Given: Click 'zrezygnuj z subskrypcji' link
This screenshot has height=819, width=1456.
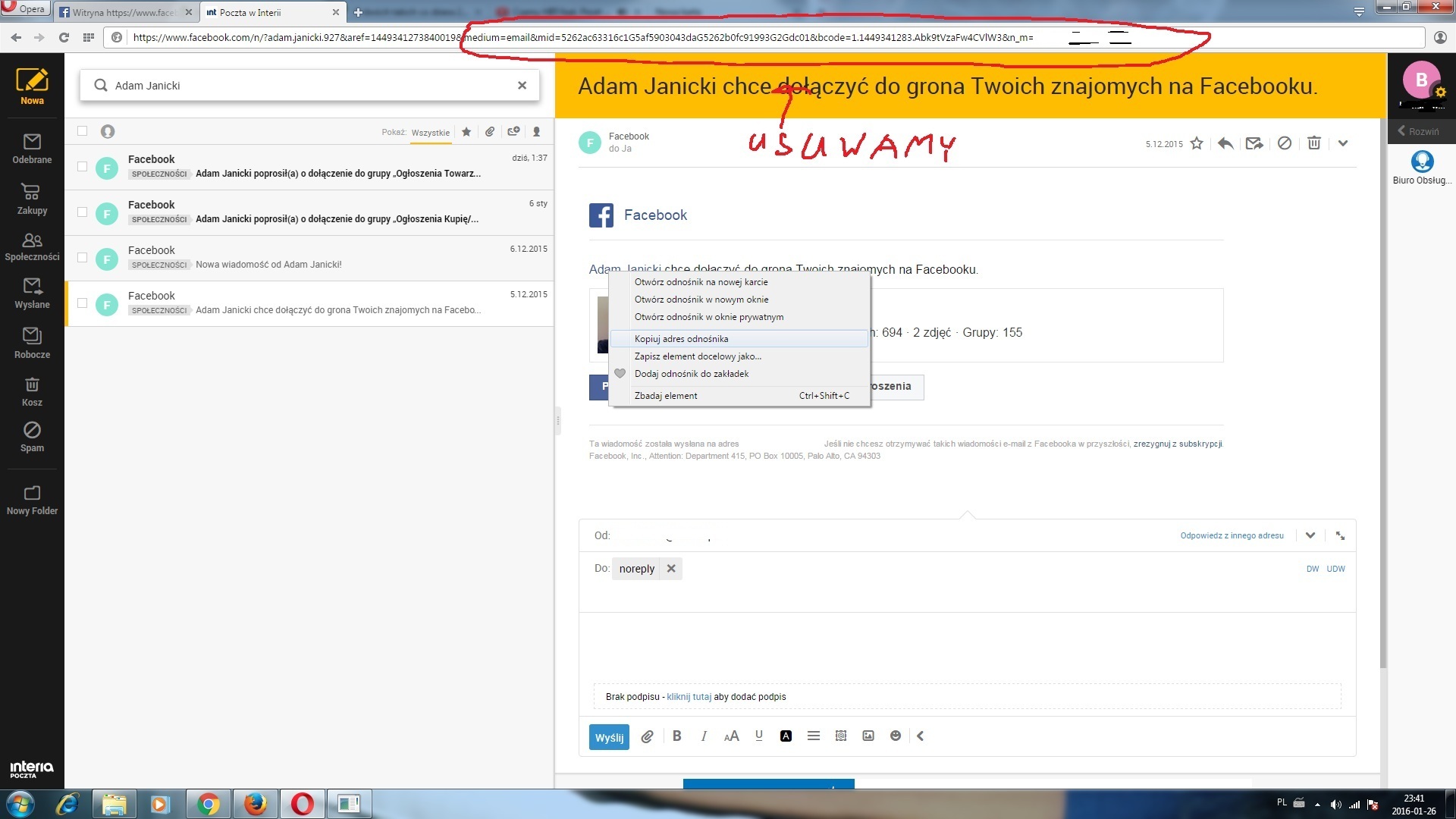Looking at the screenshot, I should point(1178,444).
